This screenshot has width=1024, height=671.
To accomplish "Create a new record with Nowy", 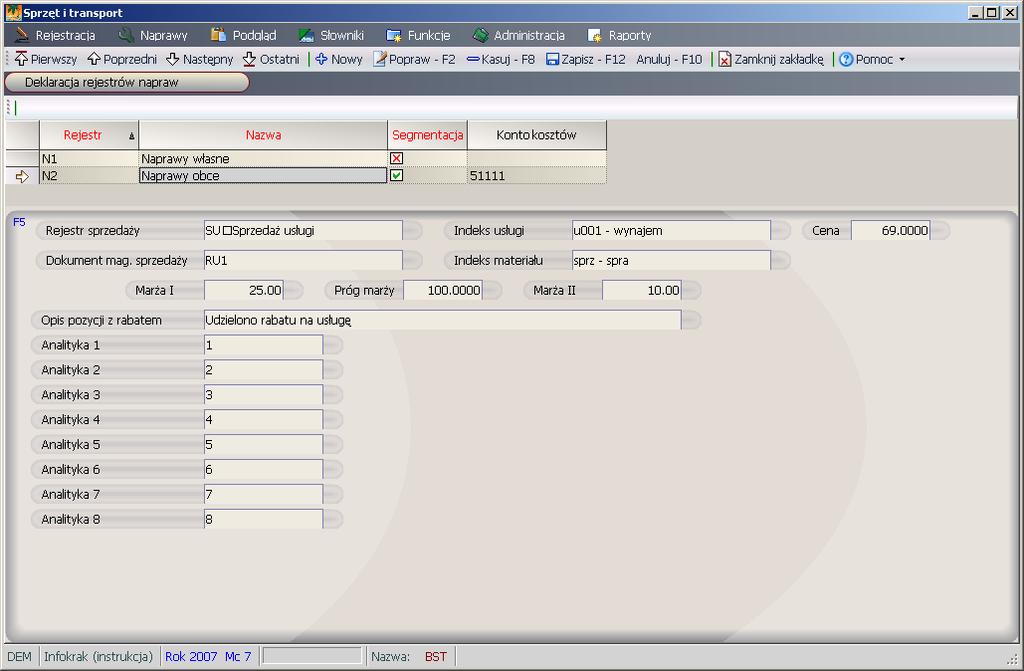I will pos(339,59).
